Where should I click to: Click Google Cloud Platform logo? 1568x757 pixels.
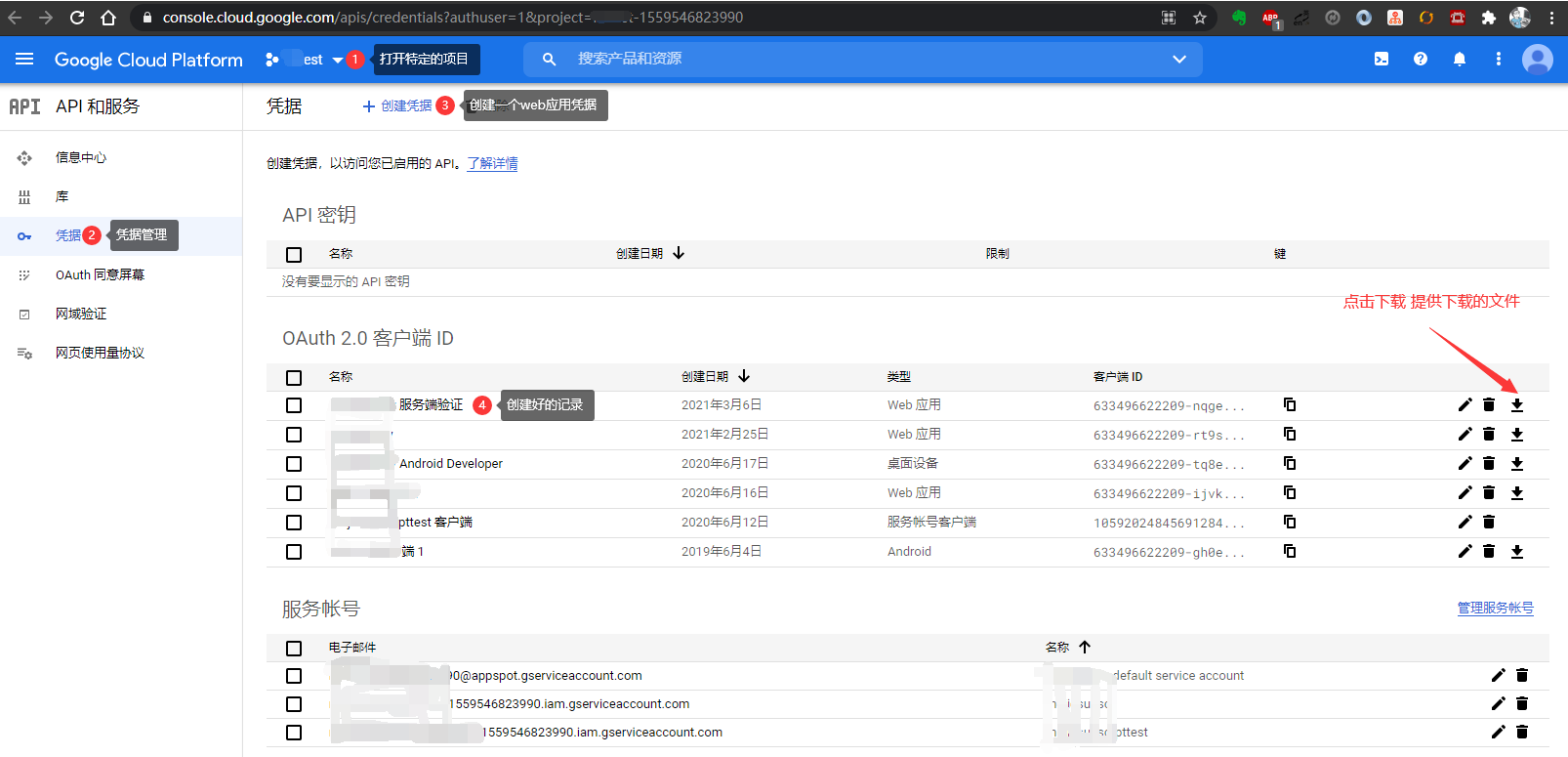click(x=148, y=60)
